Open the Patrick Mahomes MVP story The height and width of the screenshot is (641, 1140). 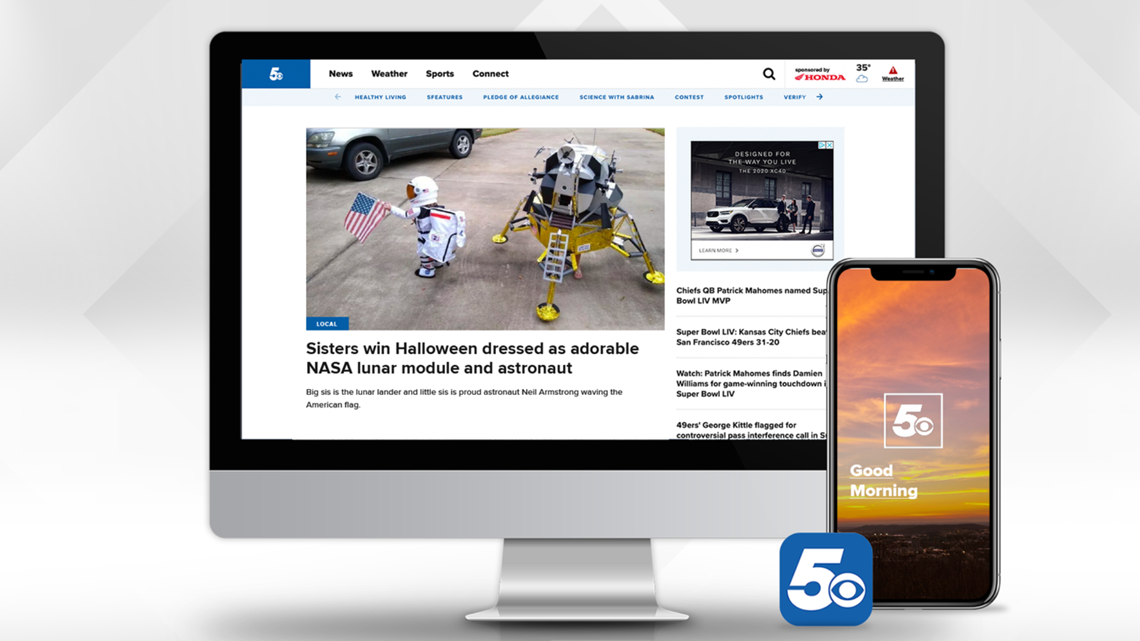point(750,293)
